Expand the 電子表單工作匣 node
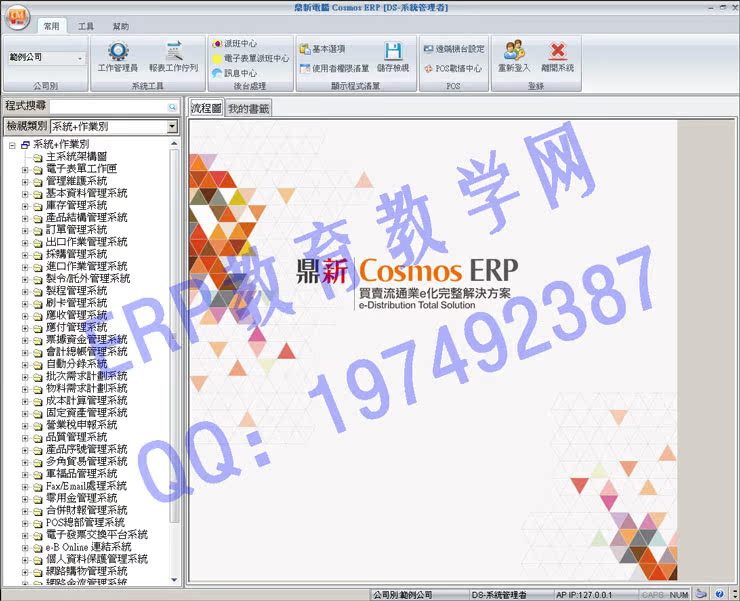The width and height of the screenshot is (740, 601). pyautogui.click(x=25, y=170)
